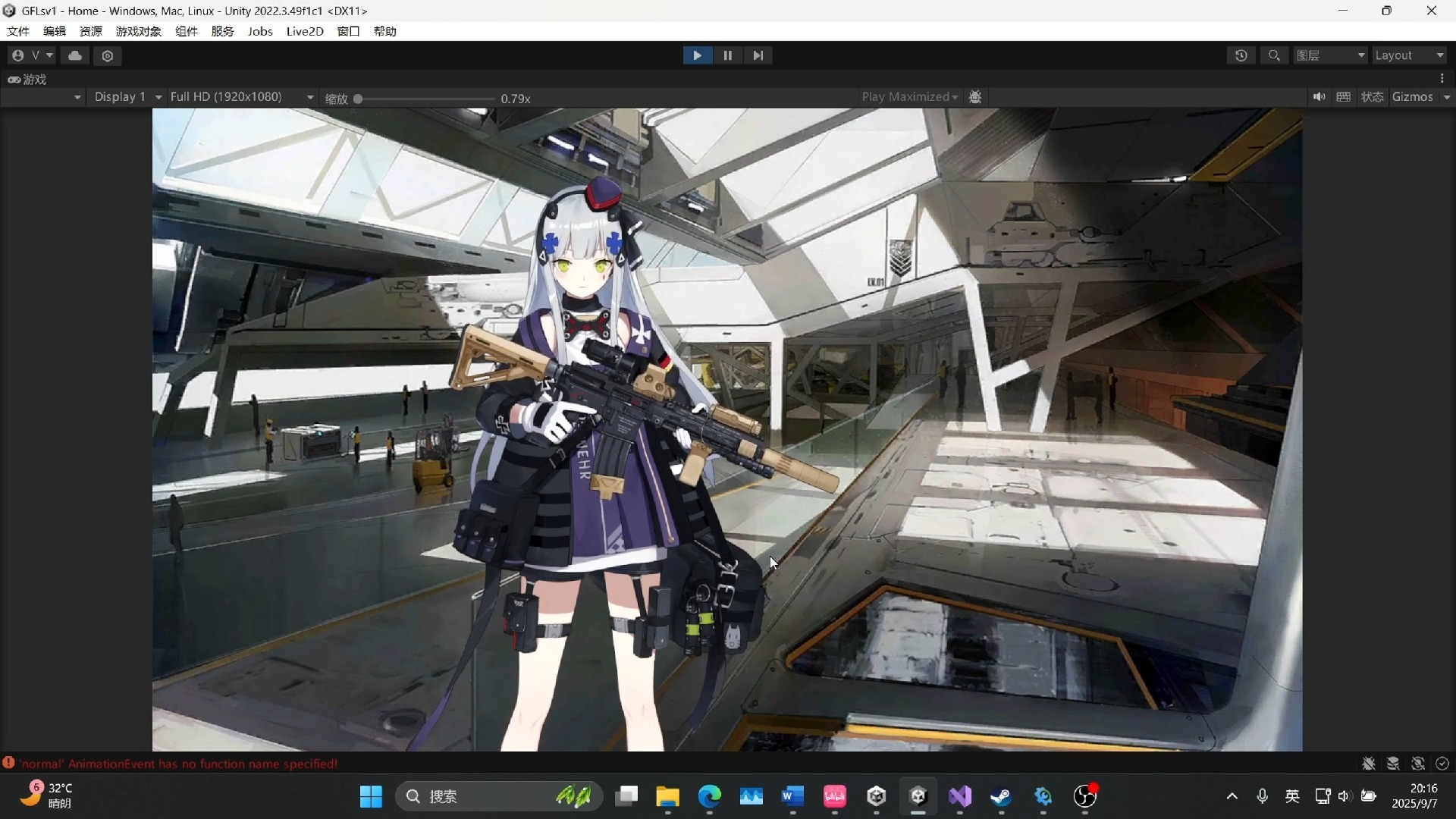Expand the 图层 layers dropdown
This screenshot has height=819, width=1456.
tap(1331, 55)
